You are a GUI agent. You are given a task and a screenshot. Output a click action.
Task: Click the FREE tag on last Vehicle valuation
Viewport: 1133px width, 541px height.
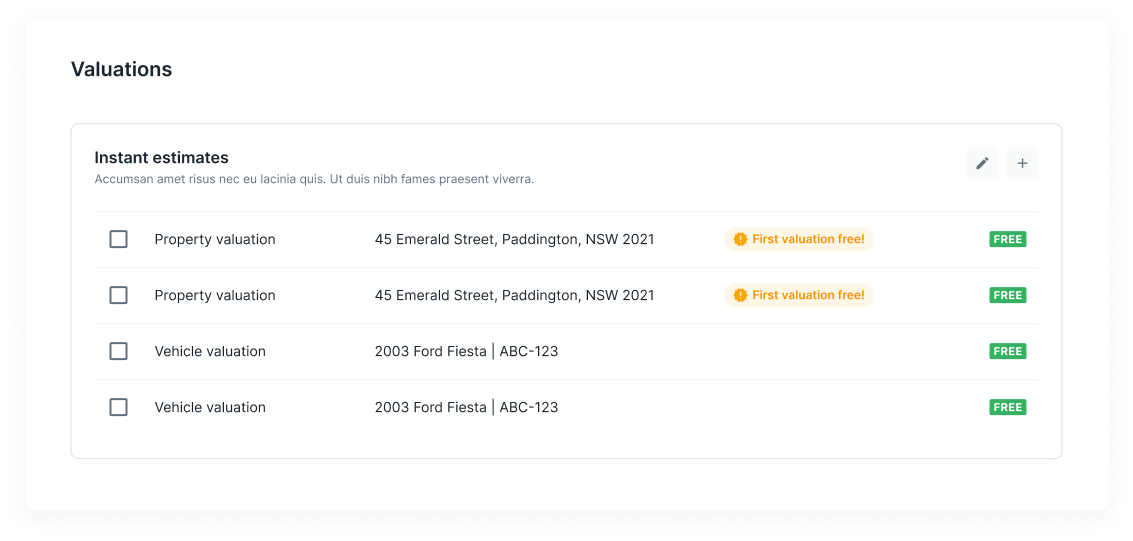[x=1008, y=407]
